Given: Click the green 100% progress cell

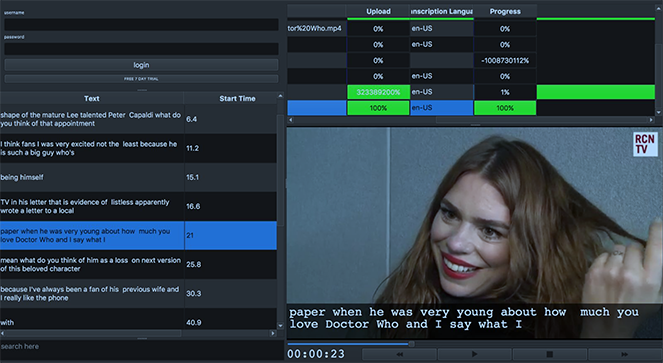Looking at the screenshot, I should (505, 108).
